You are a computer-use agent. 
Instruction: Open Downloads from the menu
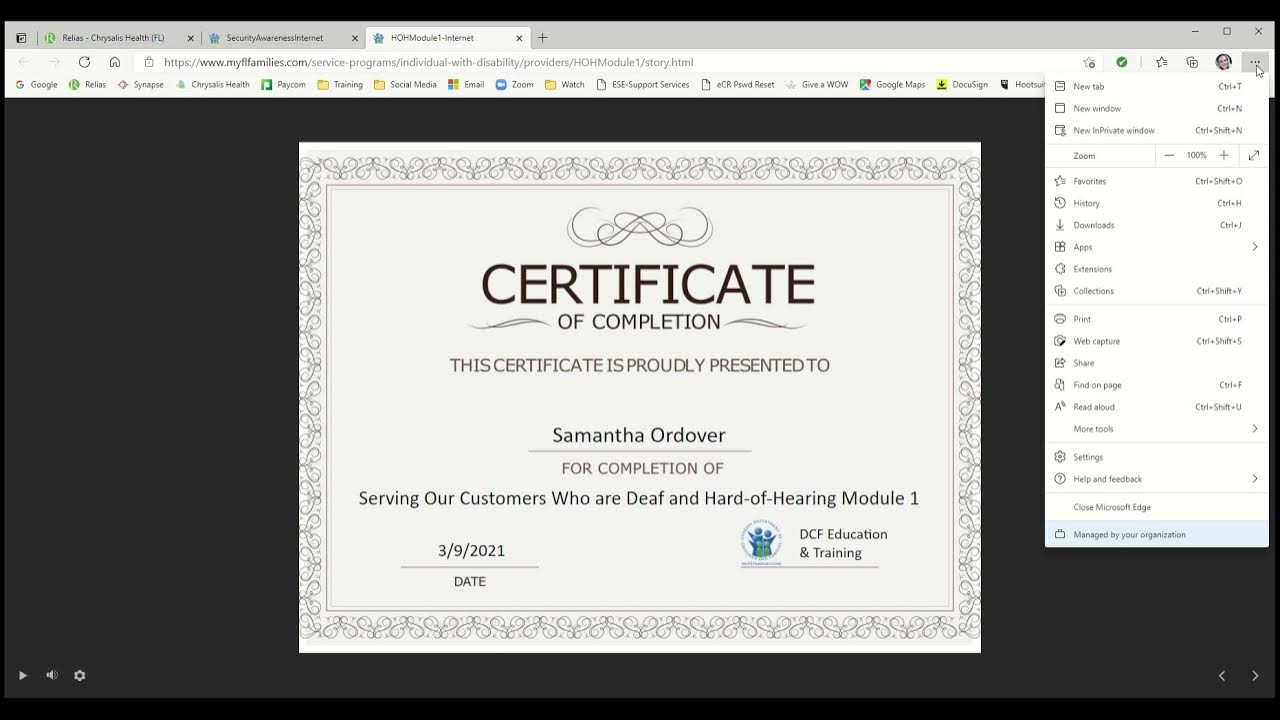pyautogui.click(x=1157, y=226)
